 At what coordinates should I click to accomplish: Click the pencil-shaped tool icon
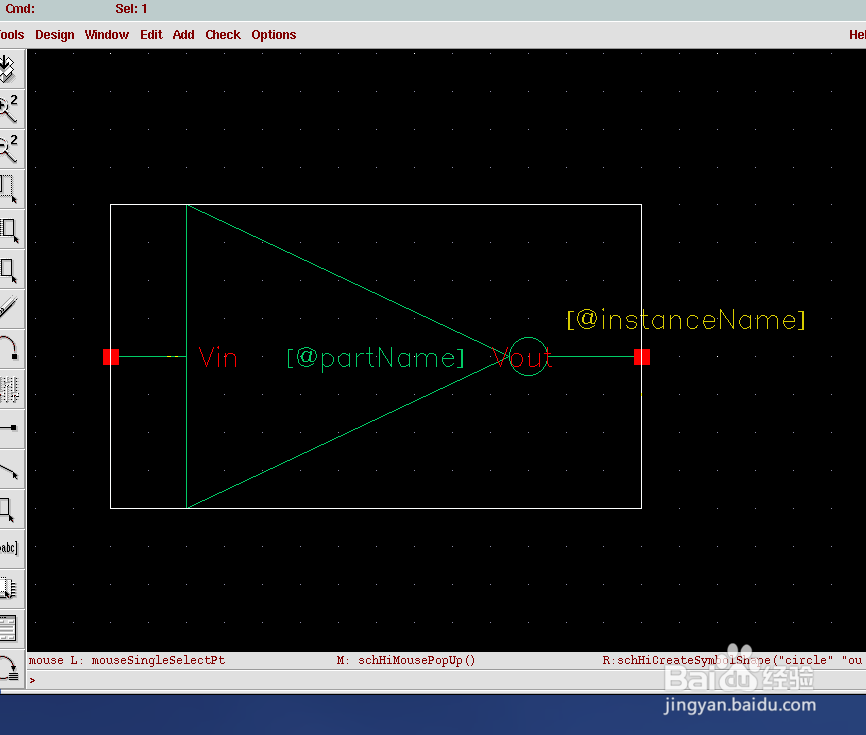10,309
